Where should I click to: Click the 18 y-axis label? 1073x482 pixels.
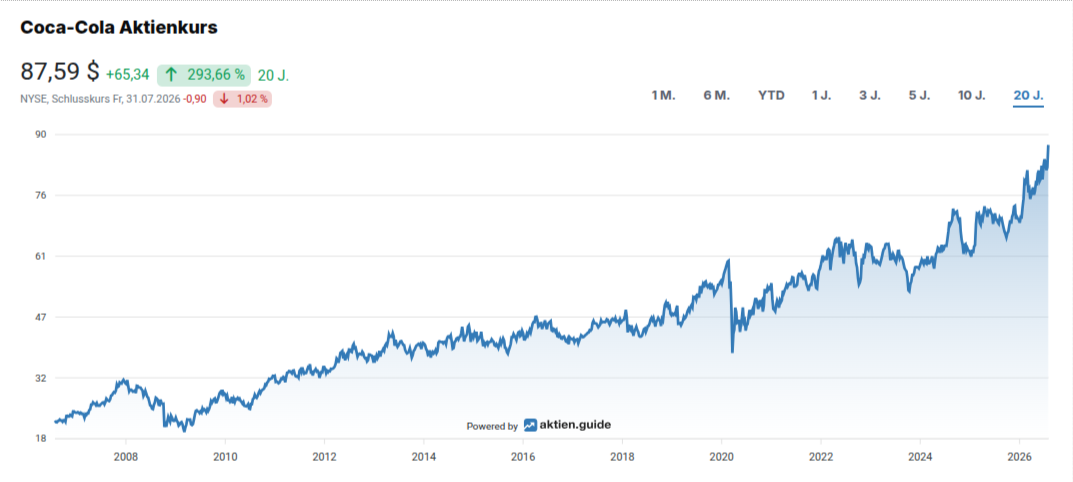(40, 439)
